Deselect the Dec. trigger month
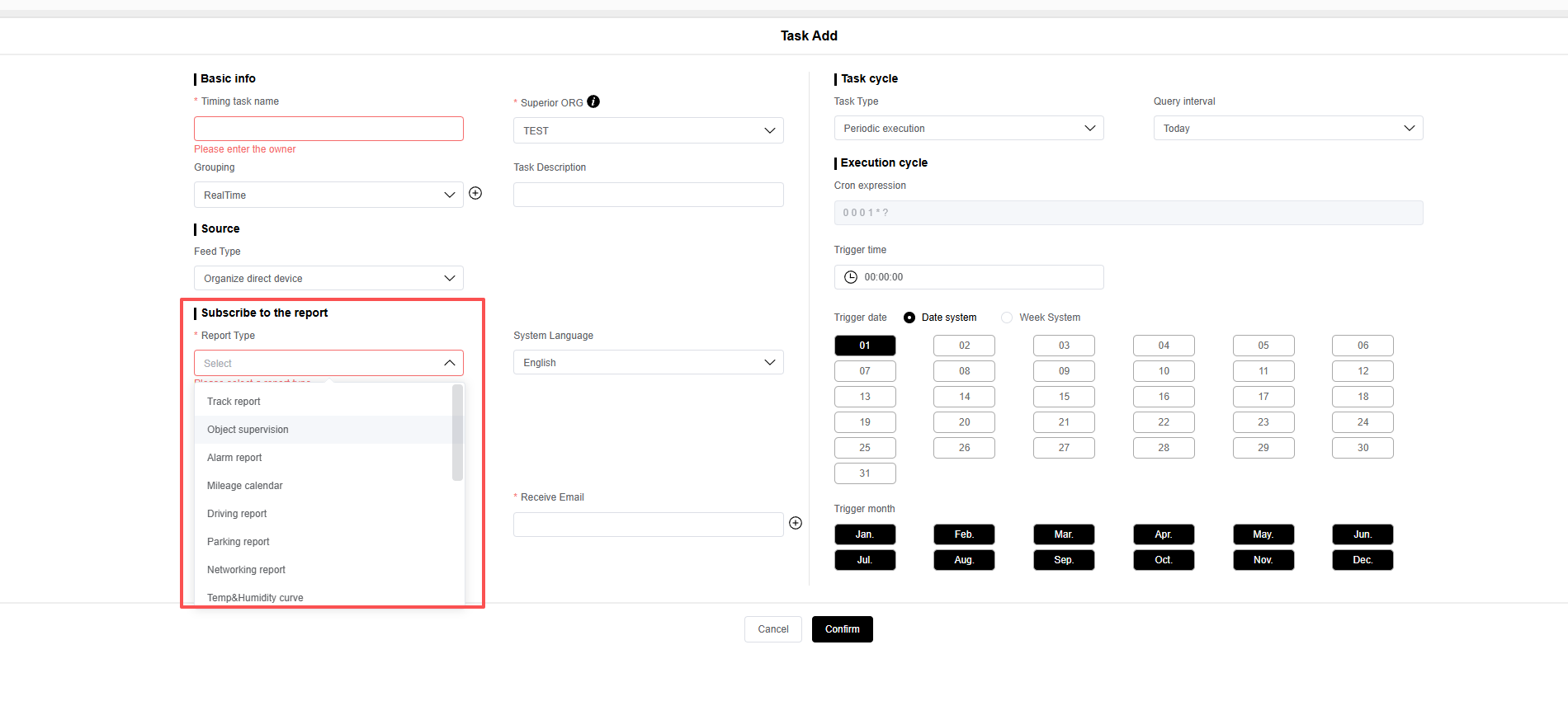Image resolution: width=1568 pixels, height=706 pixels. pyautogui.click(x=1363, y=560)
